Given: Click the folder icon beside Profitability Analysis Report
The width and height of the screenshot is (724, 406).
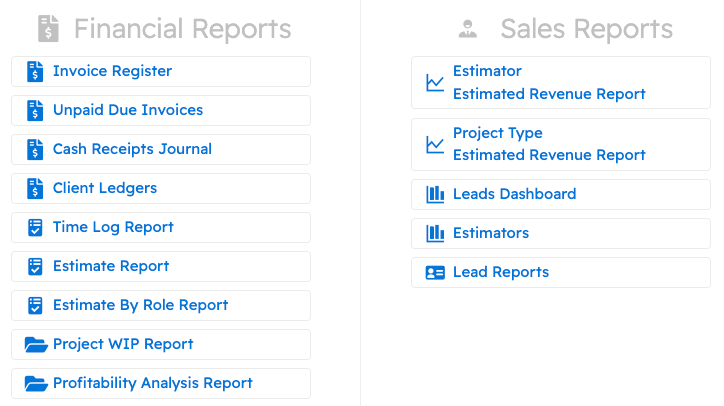Looking at the screenshot, I should (36, 383).
